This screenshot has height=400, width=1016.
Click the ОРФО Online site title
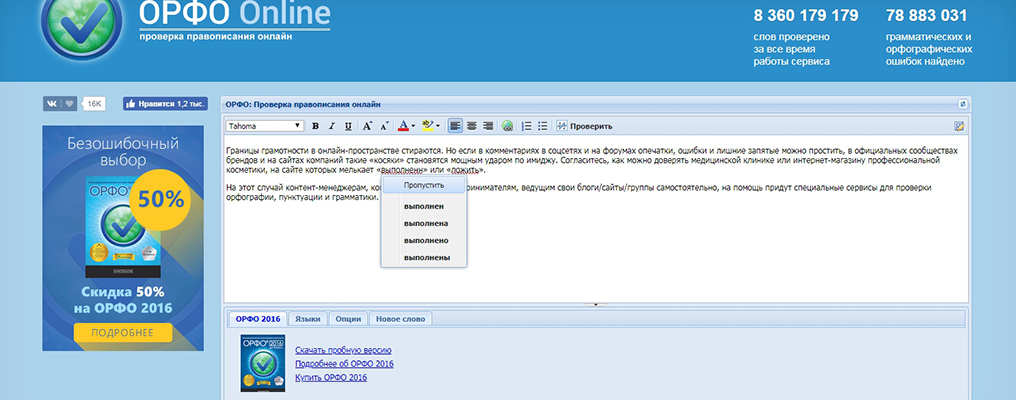click(235, 13)
